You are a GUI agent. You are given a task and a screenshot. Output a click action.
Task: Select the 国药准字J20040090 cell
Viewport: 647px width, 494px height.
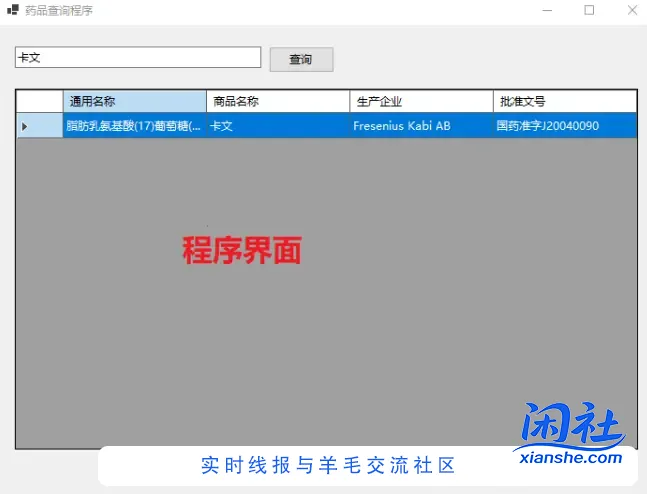[564, 126]
